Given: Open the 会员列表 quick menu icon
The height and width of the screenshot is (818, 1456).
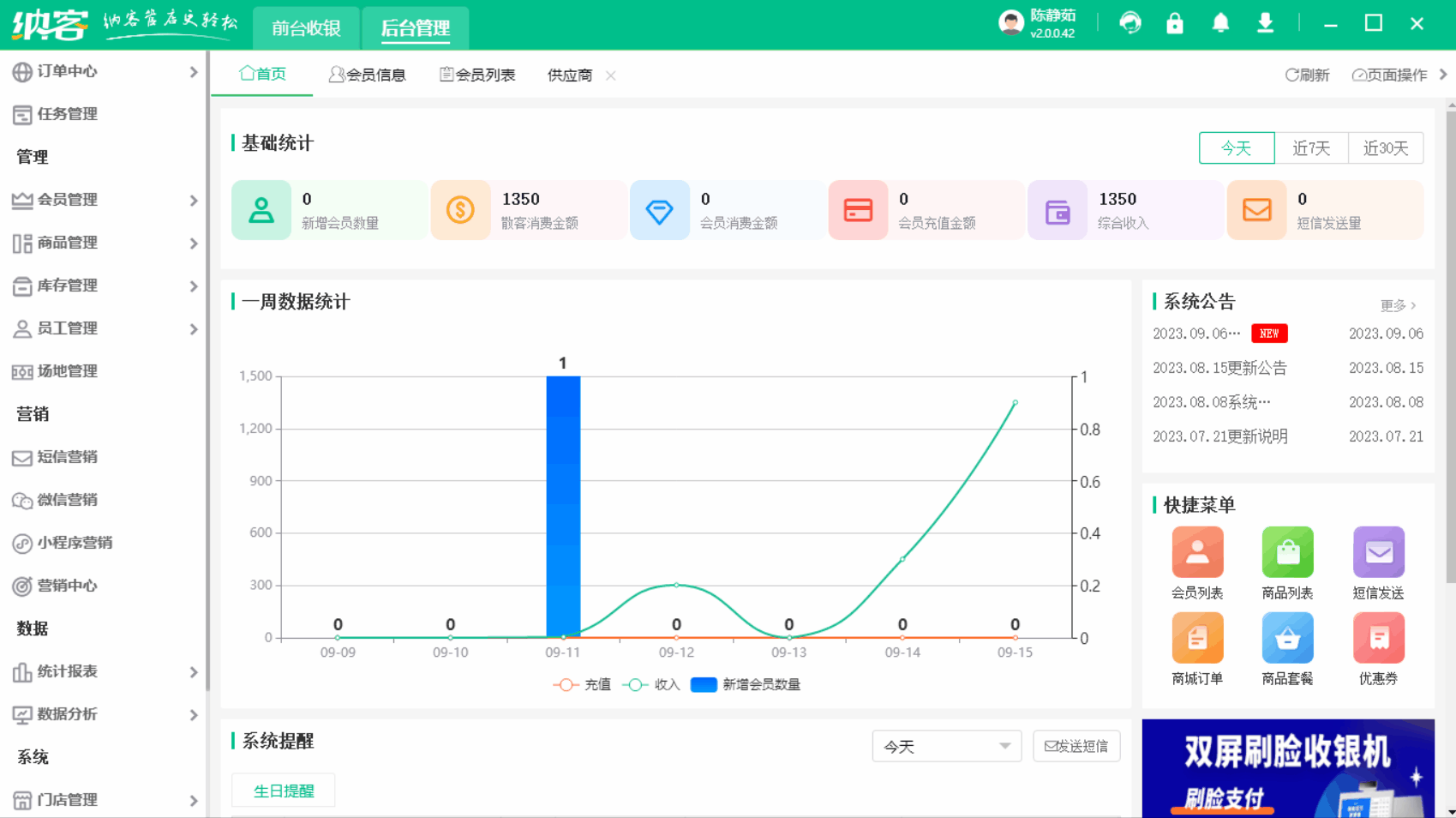Looking at the screenshot, I should (1196, 551).
